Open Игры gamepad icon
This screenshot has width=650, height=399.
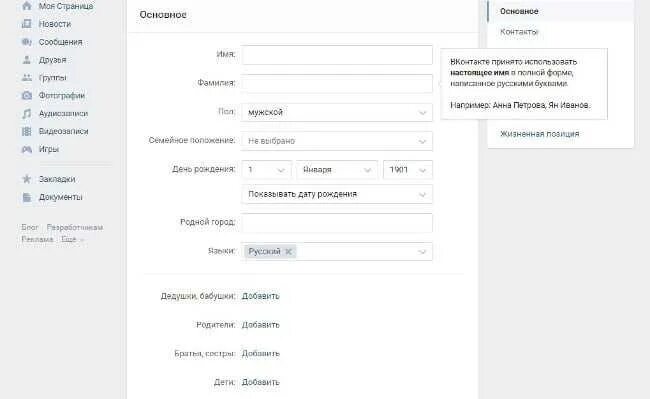[x=27, y=149]
